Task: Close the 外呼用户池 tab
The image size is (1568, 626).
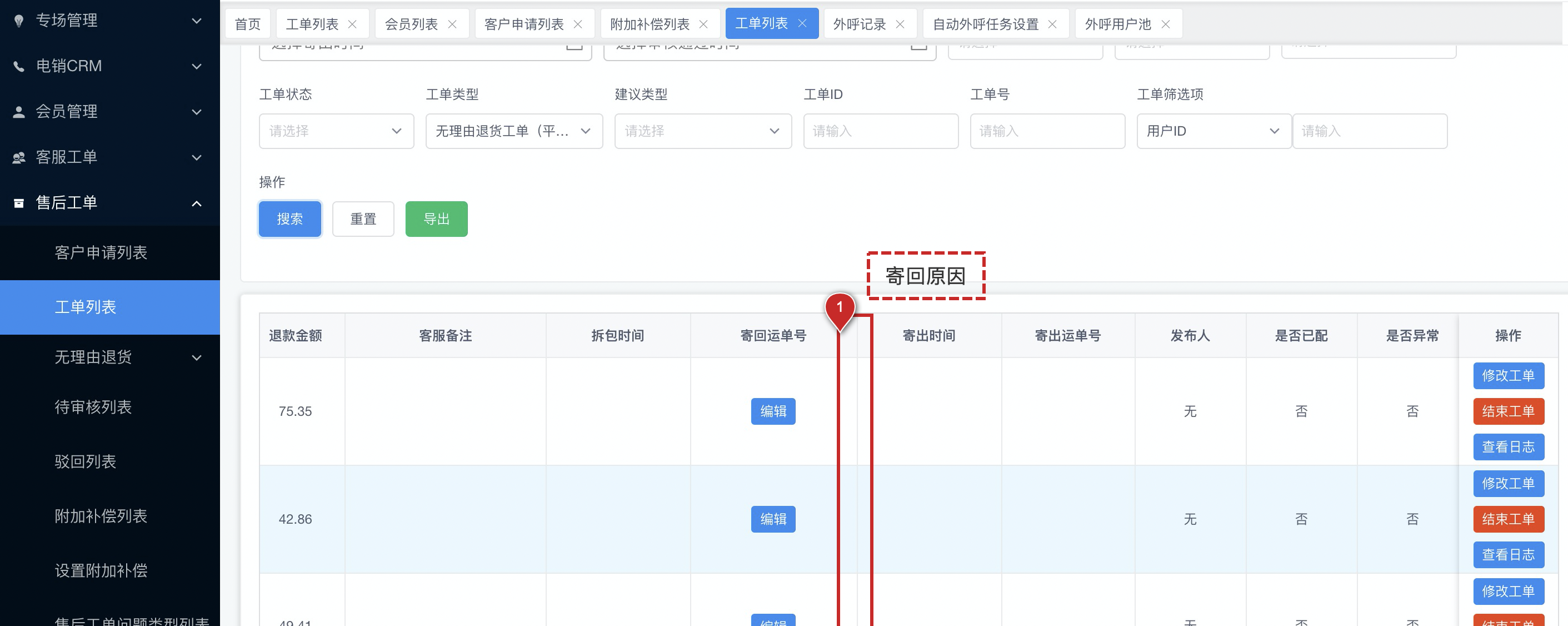Action: (x=1166, y=24)
